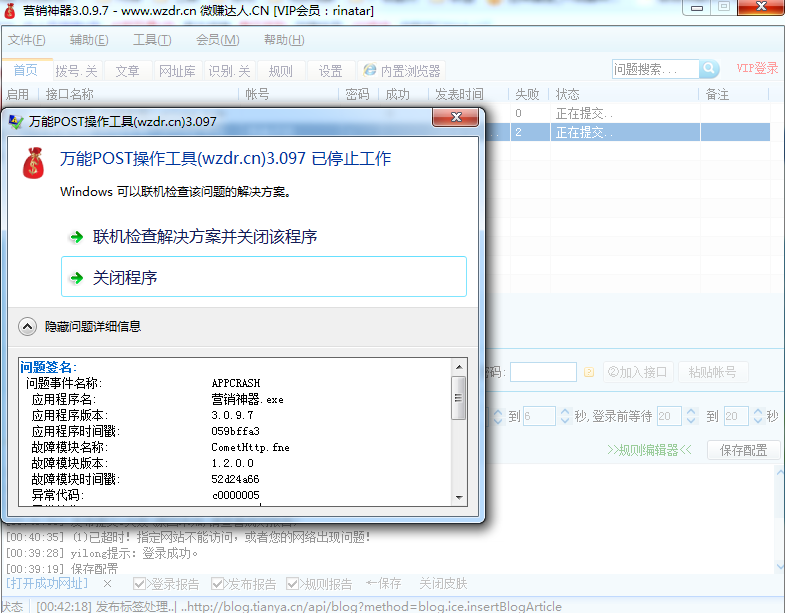This screenshot has height=613, width=785.
Task: Click the 备注 column header
Action: (717, 94)
